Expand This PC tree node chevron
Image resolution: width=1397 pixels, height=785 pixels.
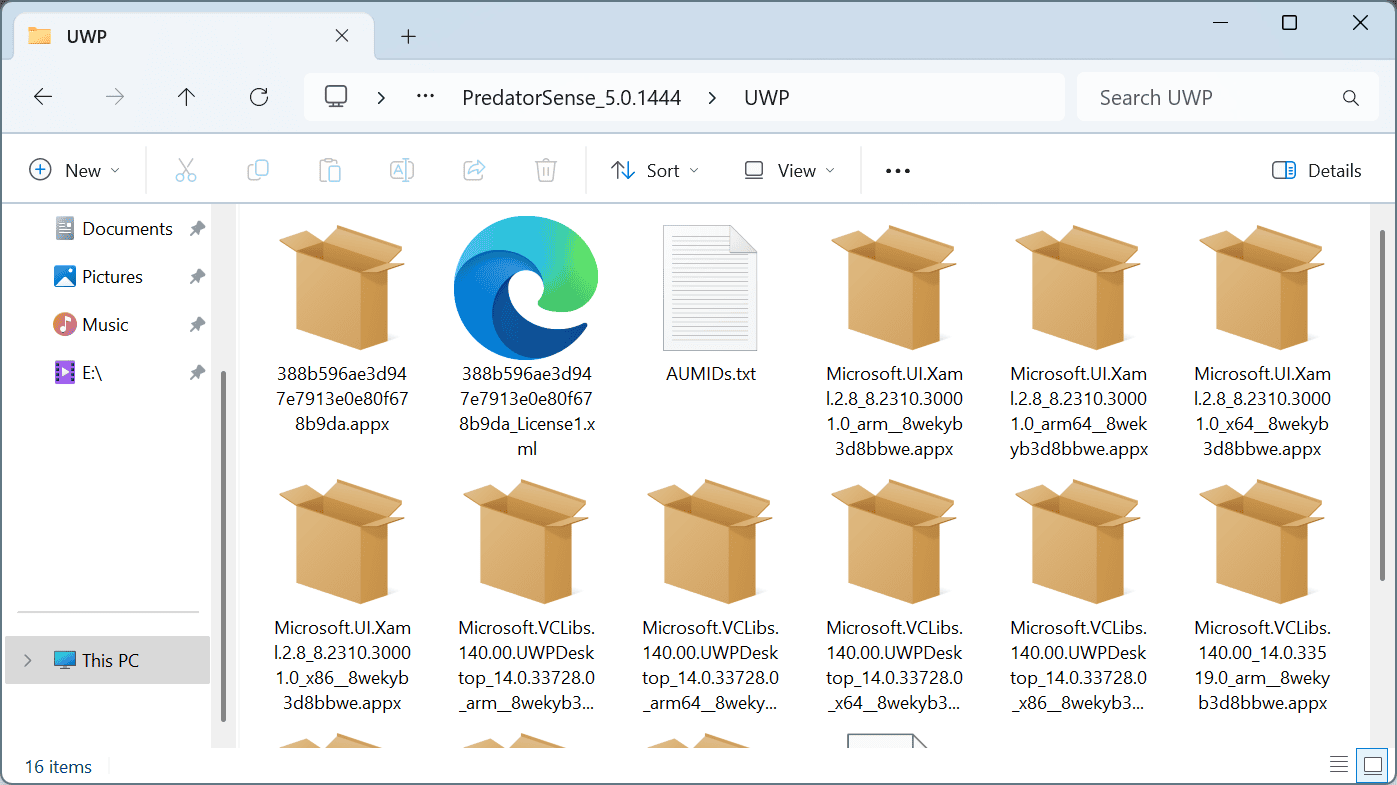[x=27, y=660]
